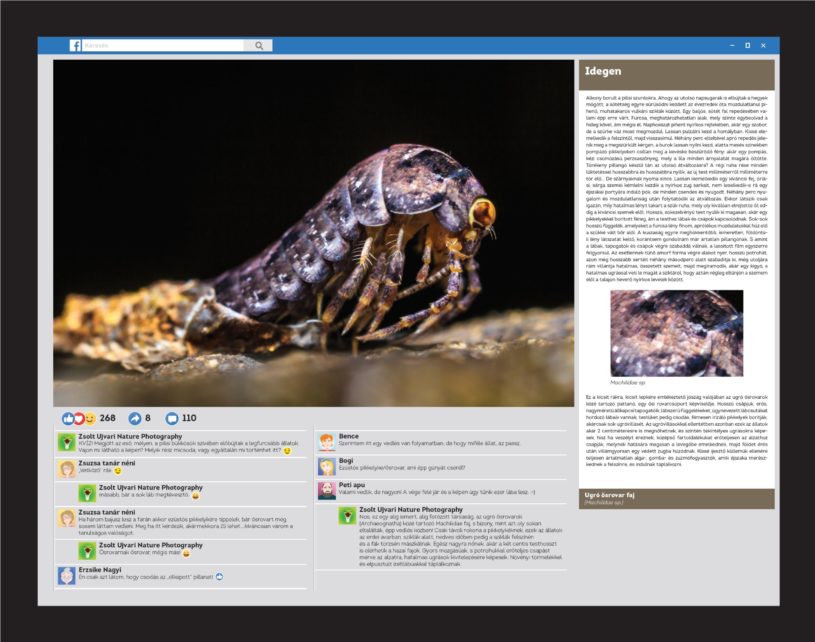The image size is (815, 642).
Task: Open Peti apu's profile avatar
Action: click(x=326, y=490)
